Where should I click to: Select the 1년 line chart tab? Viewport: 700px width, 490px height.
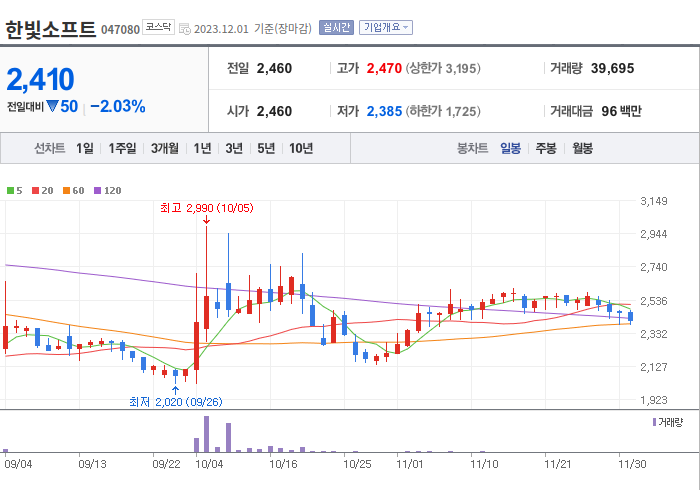[202, 148]
